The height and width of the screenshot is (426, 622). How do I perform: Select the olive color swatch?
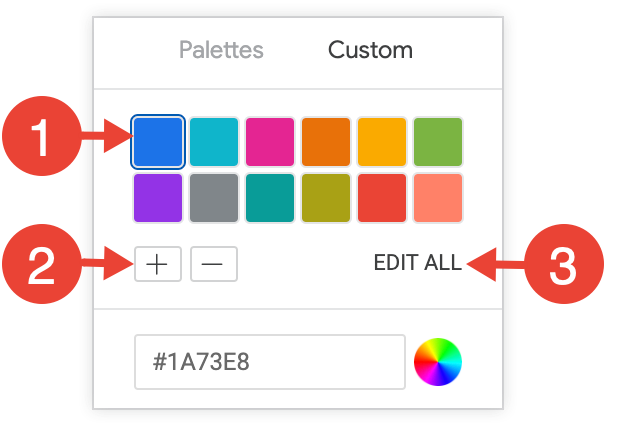326,198
